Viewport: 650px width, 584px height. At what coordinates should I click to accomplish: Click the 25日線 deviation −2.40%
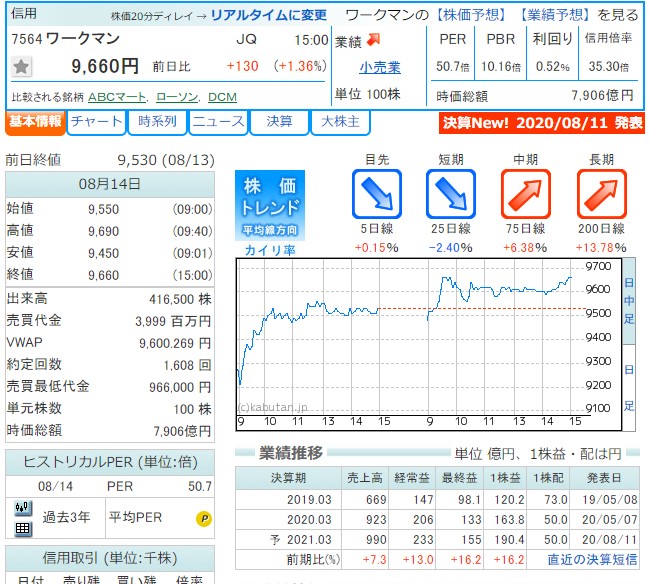coord(451,248)
